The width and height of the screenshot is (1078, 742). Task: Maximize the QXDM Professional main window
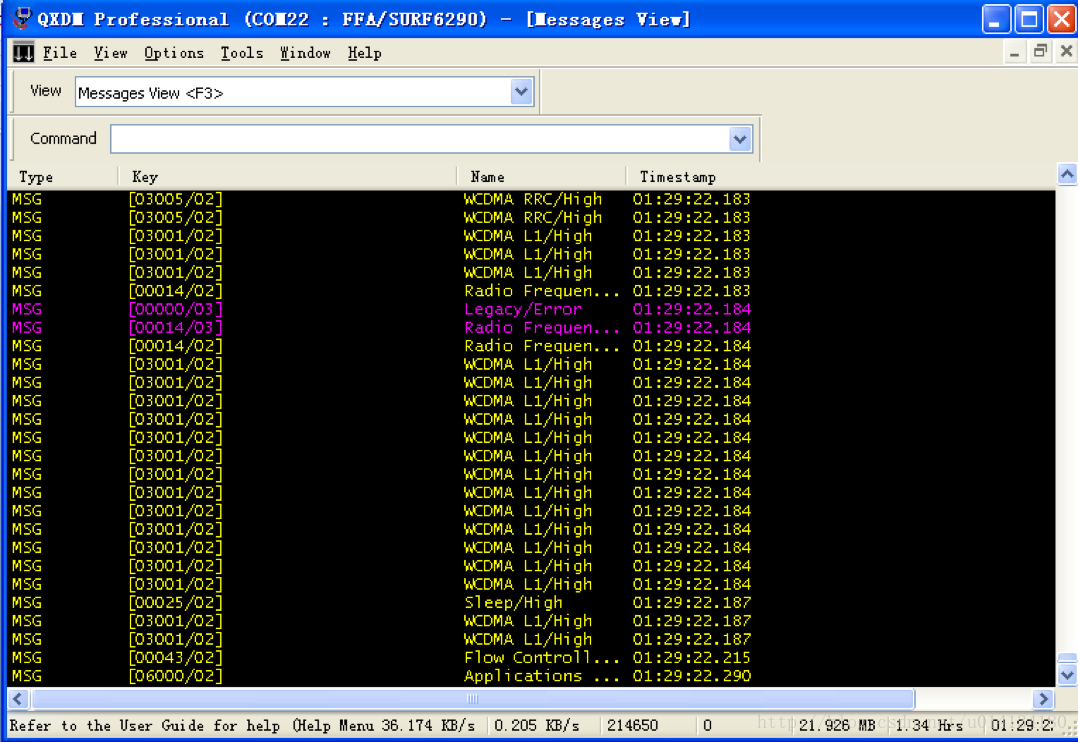click(x=1029, y=19)
